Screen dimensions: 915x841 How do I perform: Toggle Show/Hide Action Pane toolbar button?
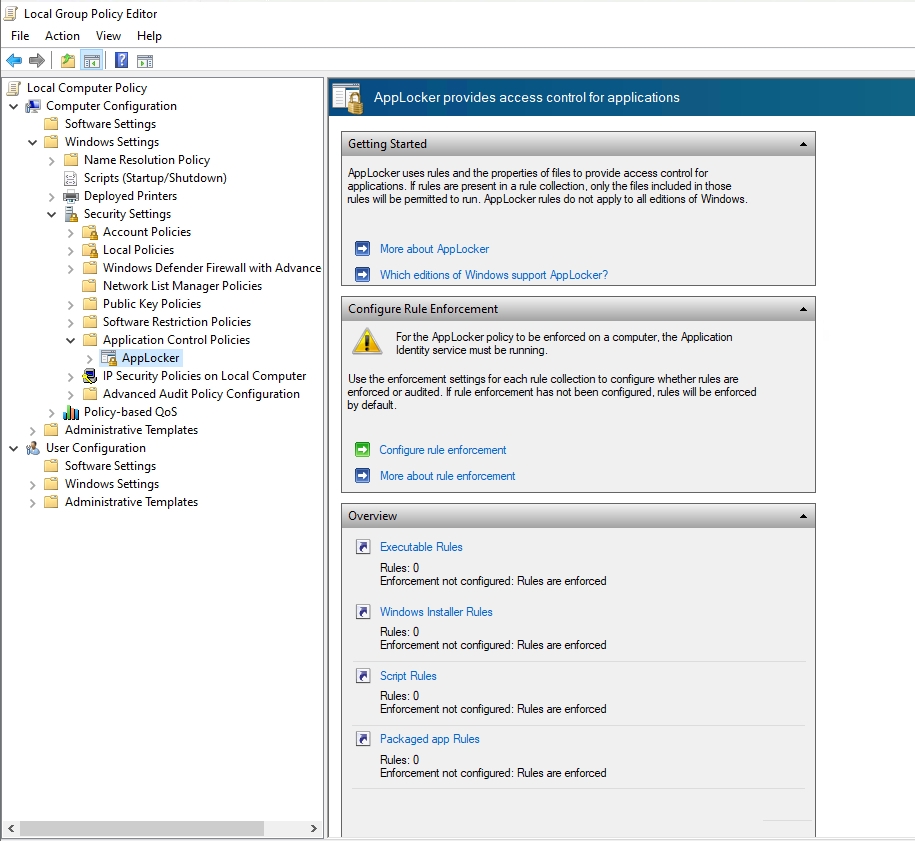click(145, 61)
